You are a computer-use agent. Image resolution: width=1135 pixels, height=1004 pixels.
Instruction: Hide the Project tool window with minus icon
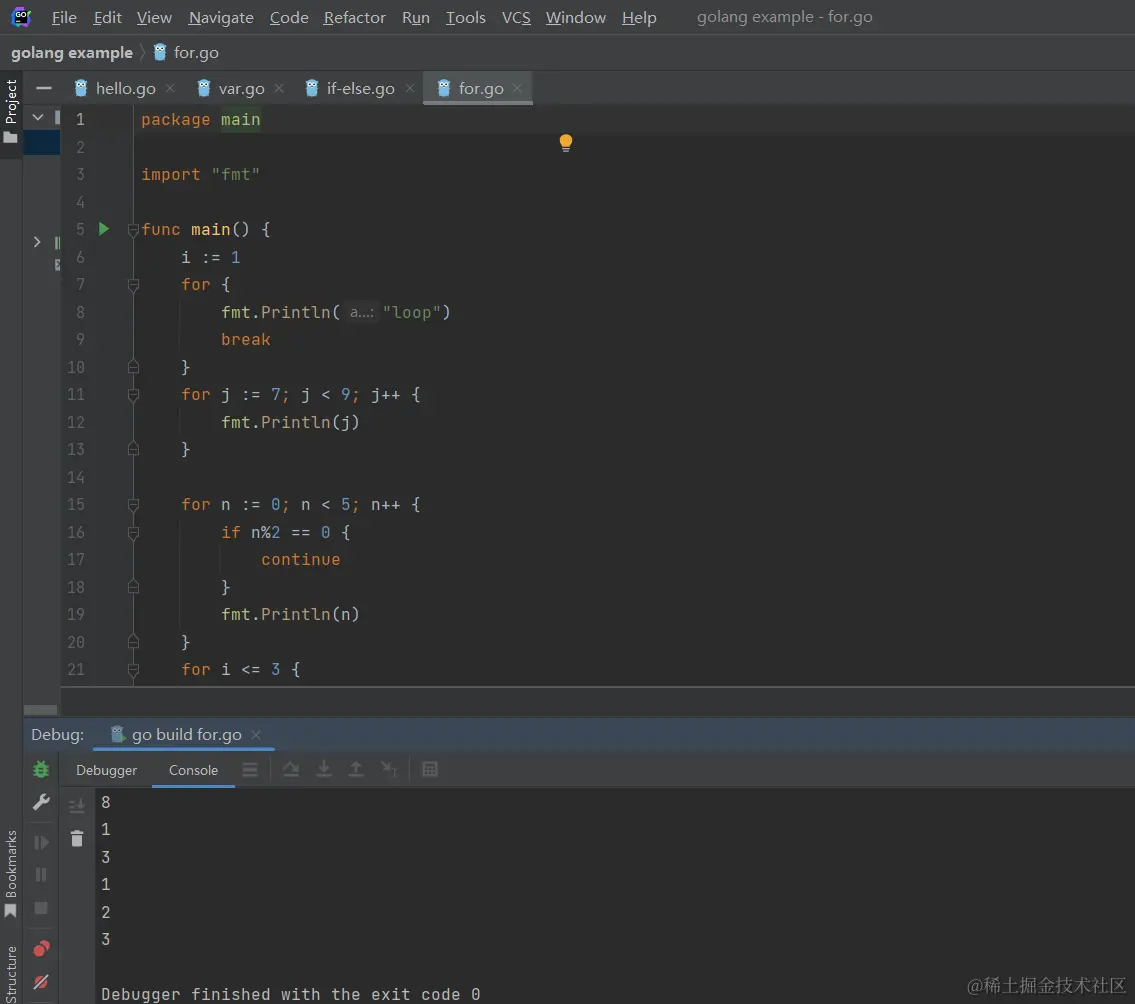click(43, 88)
